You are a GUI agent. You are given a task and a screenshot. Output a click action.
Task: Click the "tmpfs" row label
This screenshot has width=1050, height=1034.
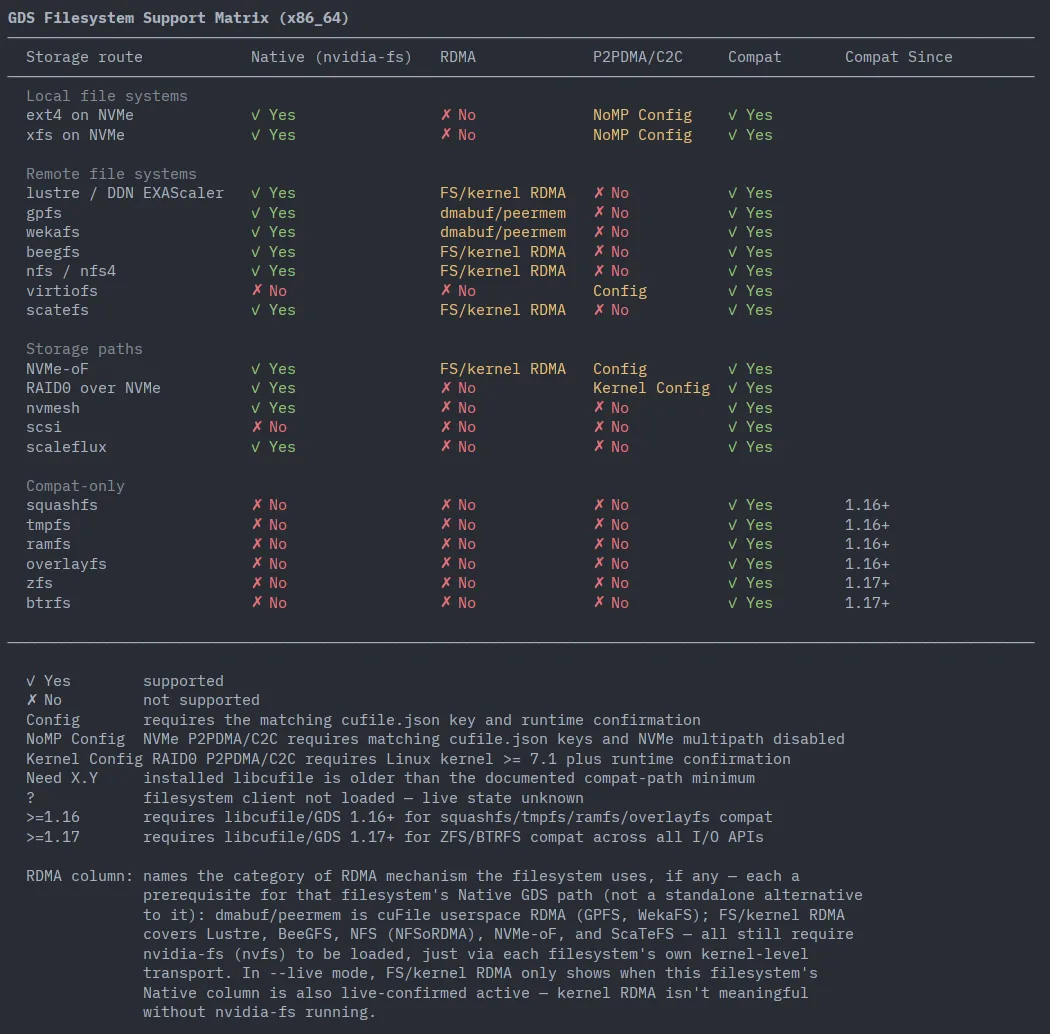[48, 525]
